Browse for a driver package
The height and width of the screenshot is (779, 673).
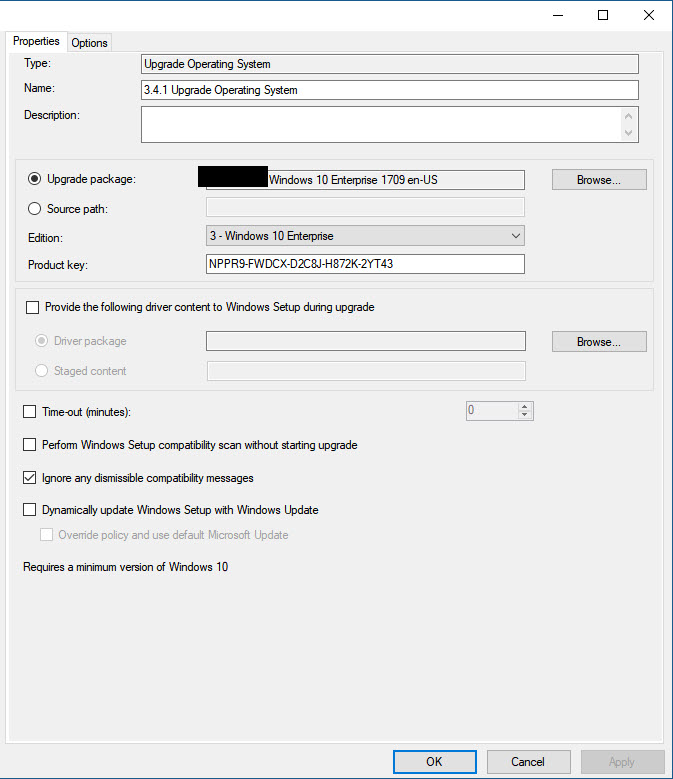click(599, 342)
